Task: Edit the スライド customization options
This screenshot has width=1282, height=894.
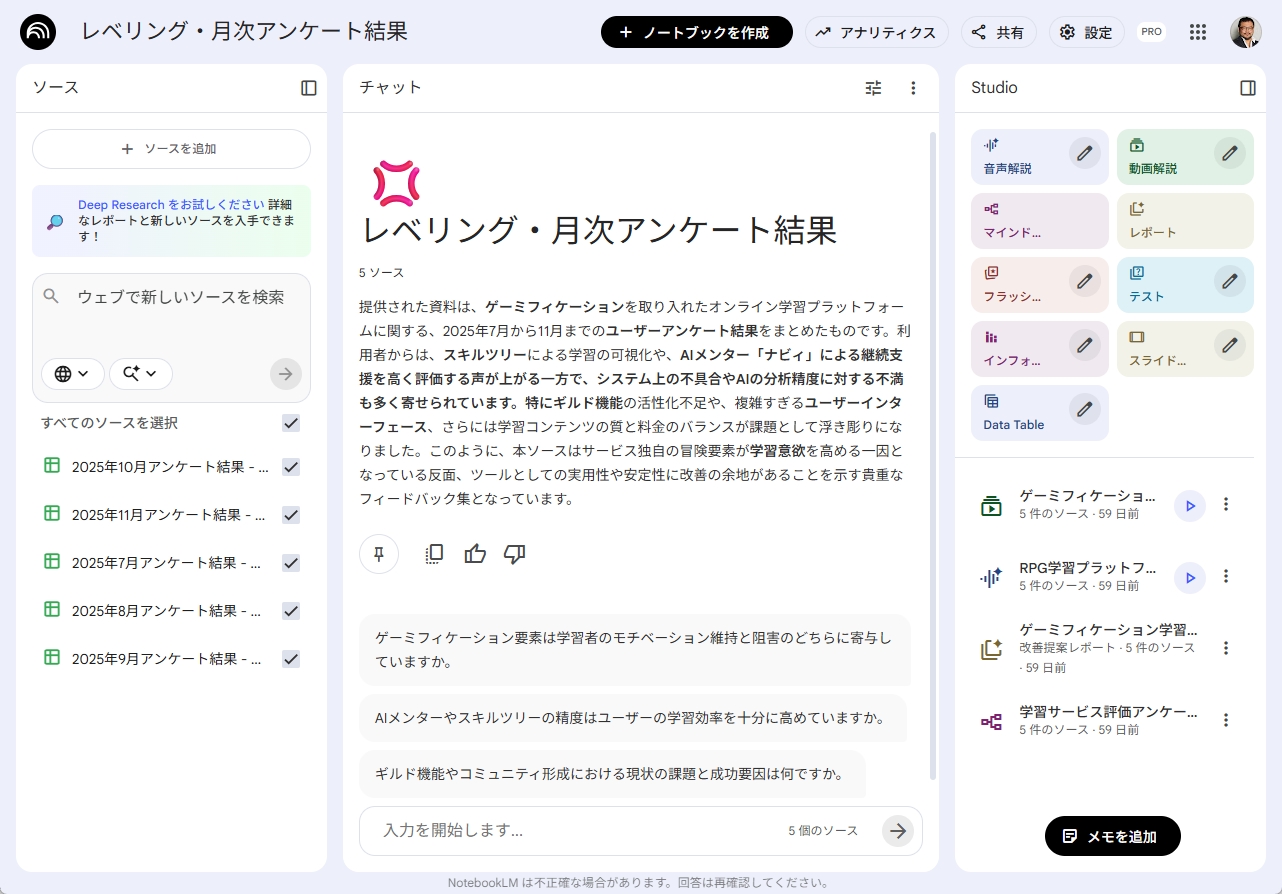Action: pyautogui.click(x=1230, y=345)
